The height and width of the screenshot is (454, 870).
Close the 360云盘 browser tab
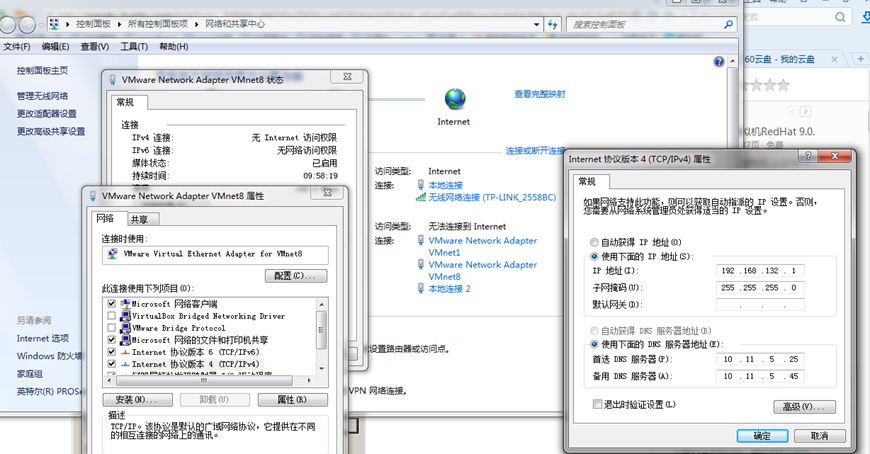point(834,59)
